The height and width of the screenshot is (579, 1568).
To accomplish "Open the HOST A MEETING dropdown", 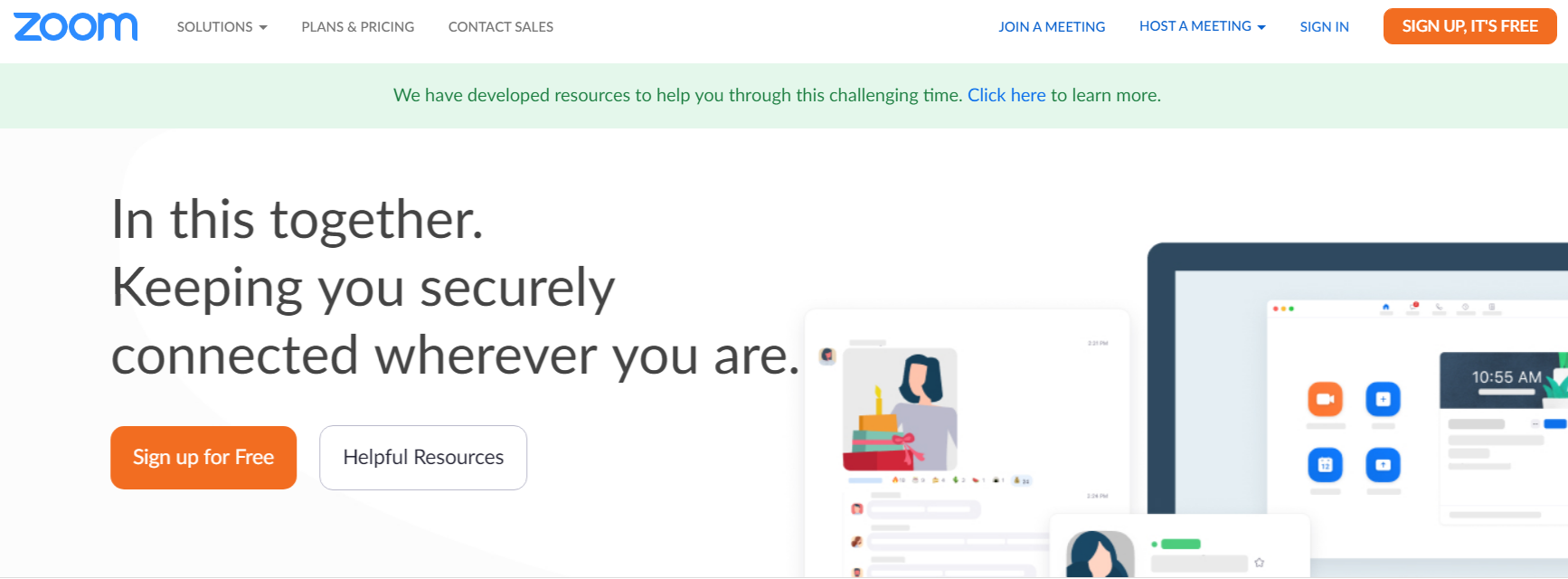I will (1202, 26).
